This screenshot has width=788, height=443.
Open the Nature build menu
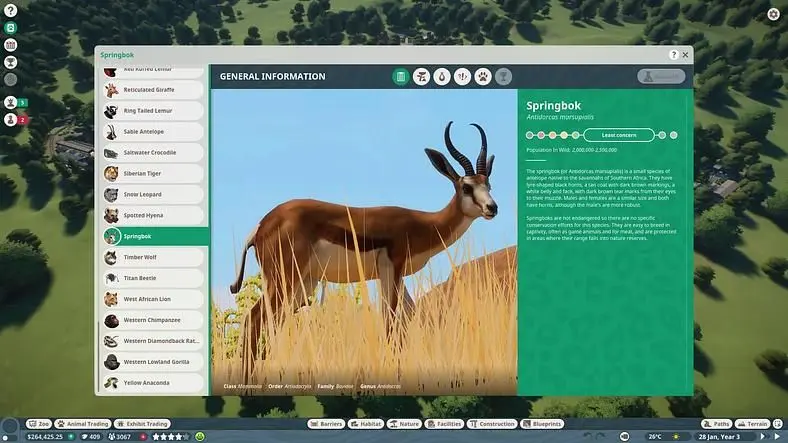coord(404,424)
